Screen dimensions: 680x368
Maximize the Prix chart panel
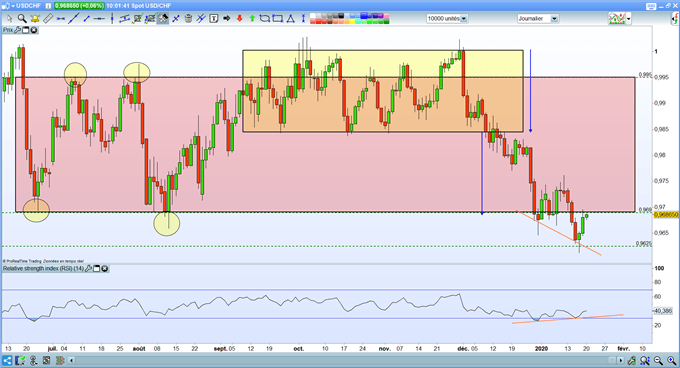pos(26,30)
